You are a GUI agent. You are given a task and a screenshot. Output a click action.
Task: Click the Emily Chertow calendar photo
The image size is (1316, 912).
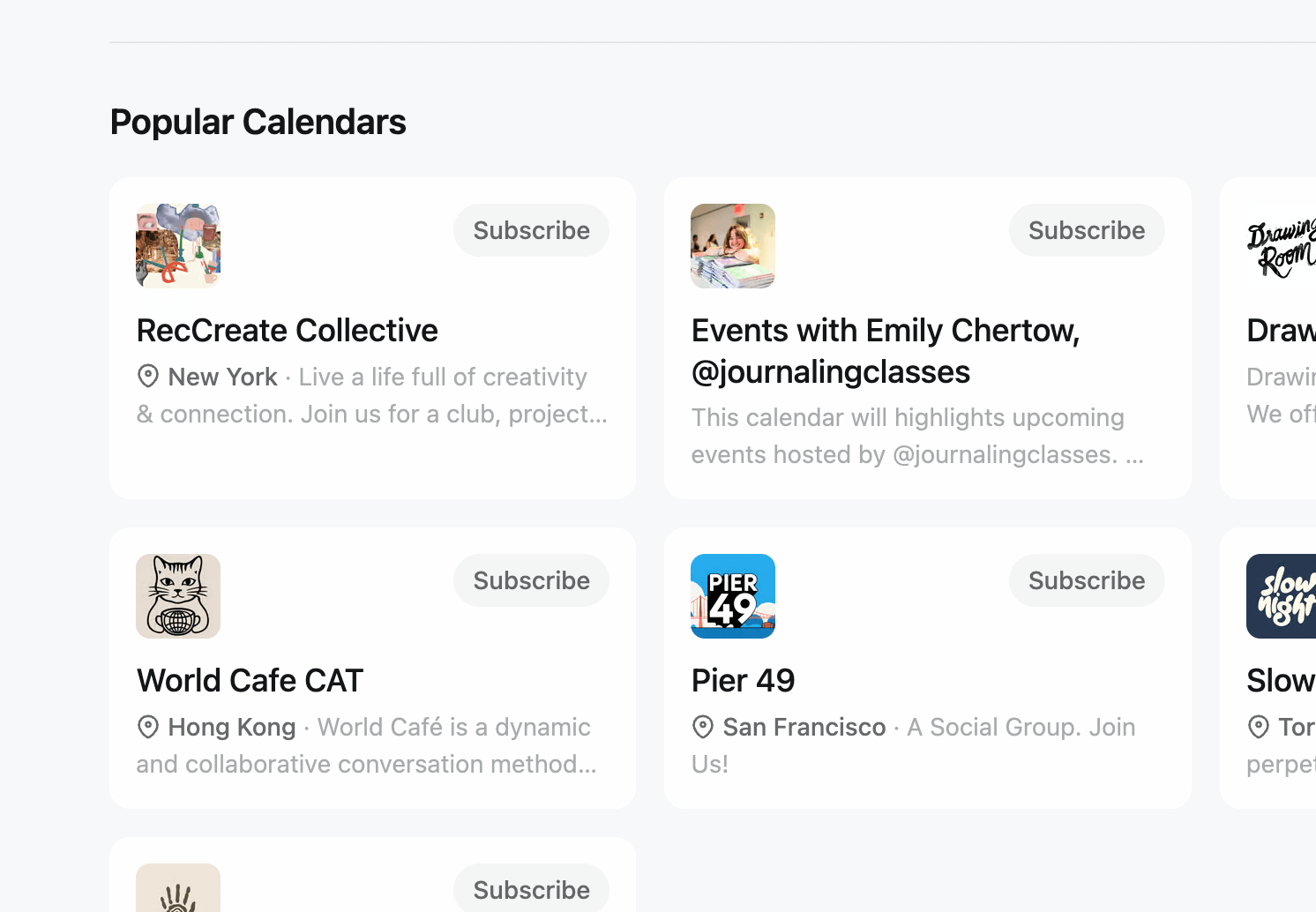pos(733,246)
